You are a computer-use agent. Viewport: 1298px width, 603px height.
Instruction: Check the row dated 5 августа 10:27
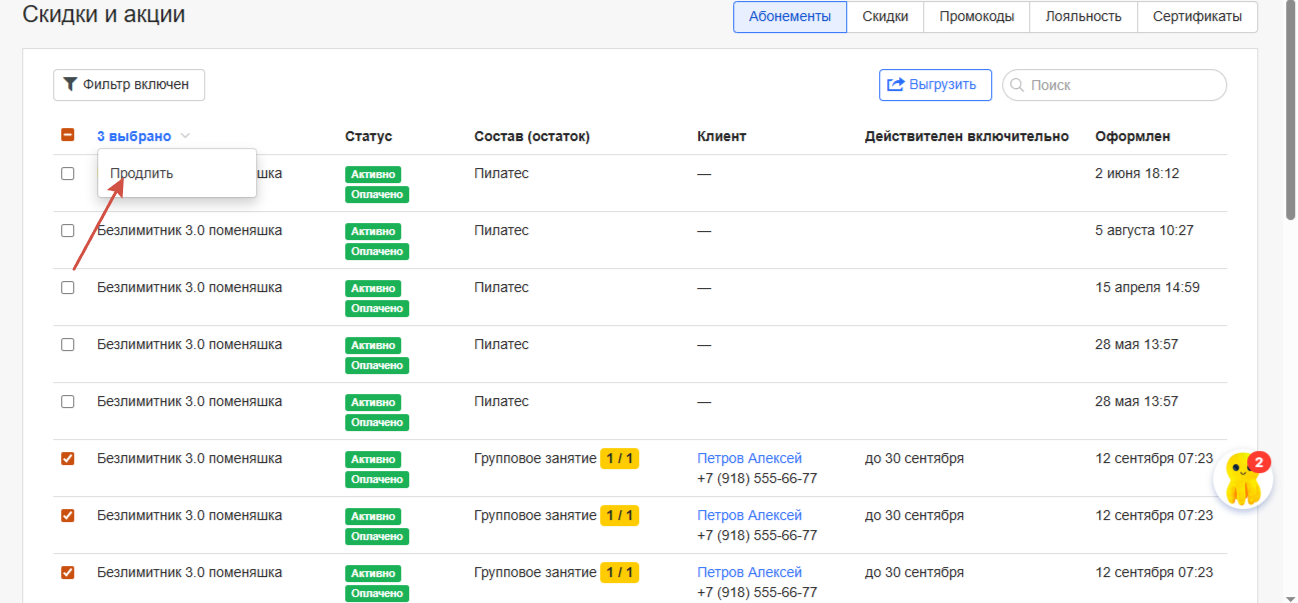click(68, 230)
